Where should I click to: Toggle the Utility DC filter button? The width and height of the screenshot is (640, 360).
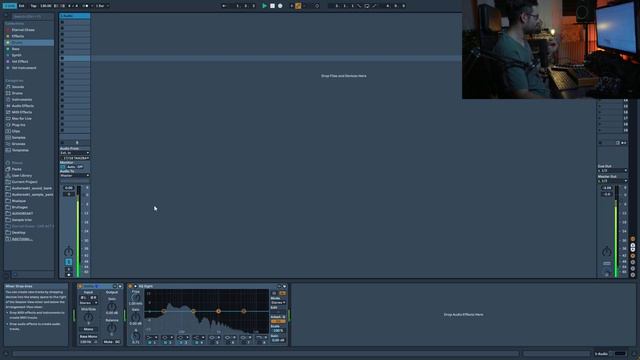point(117,342)
